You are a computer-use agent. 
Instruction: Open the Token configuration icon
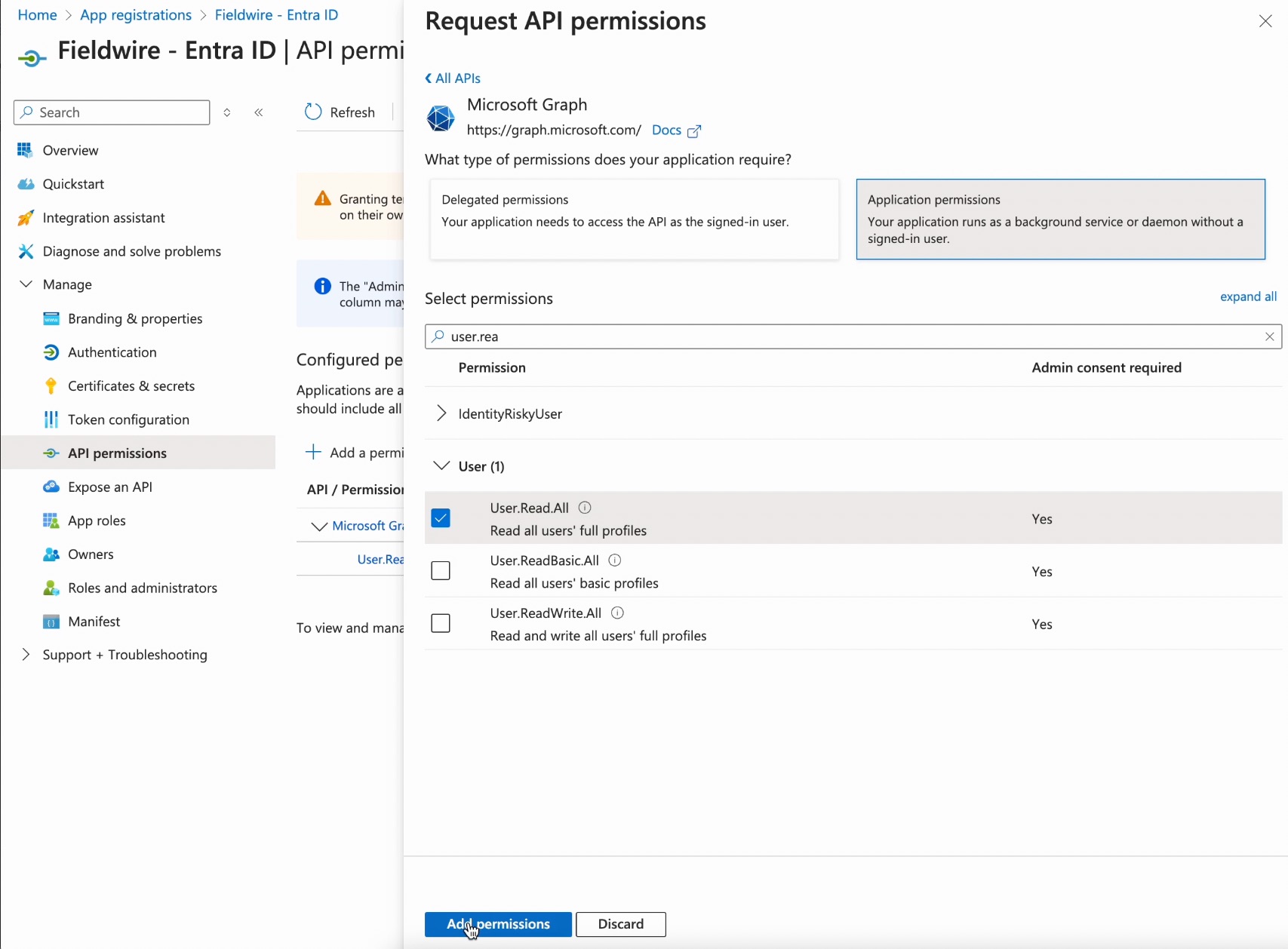[51, 419]
